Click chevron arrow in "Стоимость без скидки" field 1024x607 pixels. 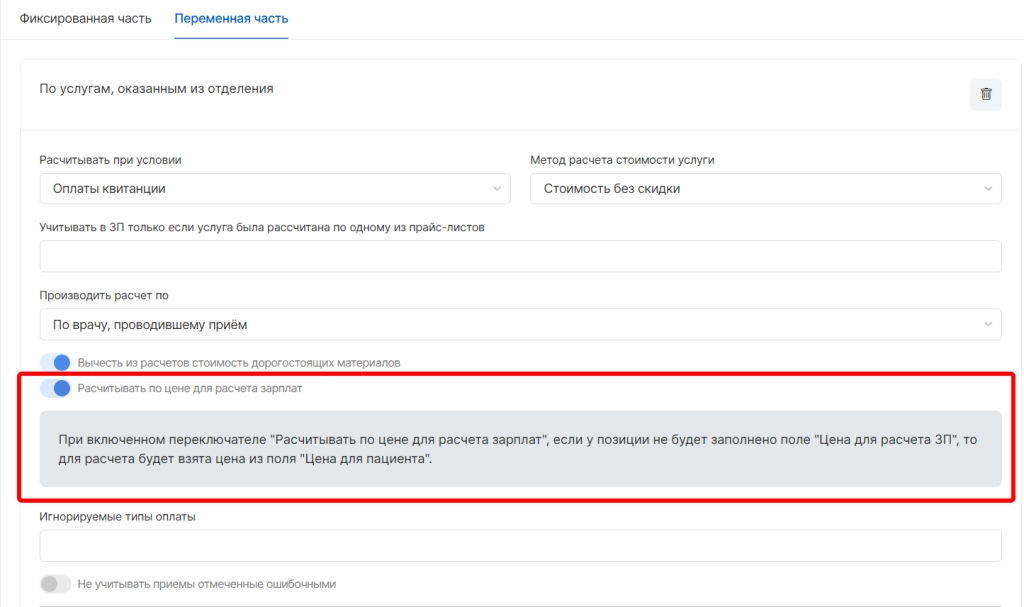pos(988,188)
